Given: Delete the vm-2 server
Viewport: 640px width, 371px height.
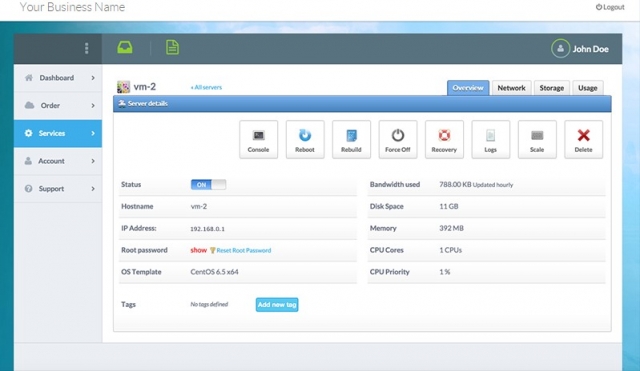Looking at the screenshot, I should [x=584, y=139].
